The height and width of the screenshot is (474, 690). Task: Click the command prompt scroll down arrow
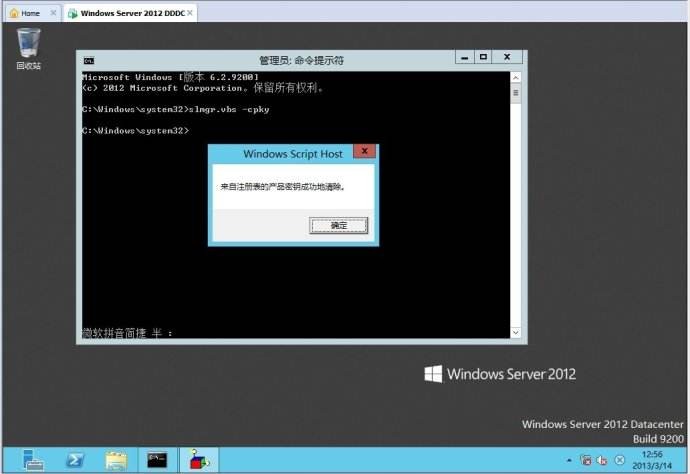516,333
